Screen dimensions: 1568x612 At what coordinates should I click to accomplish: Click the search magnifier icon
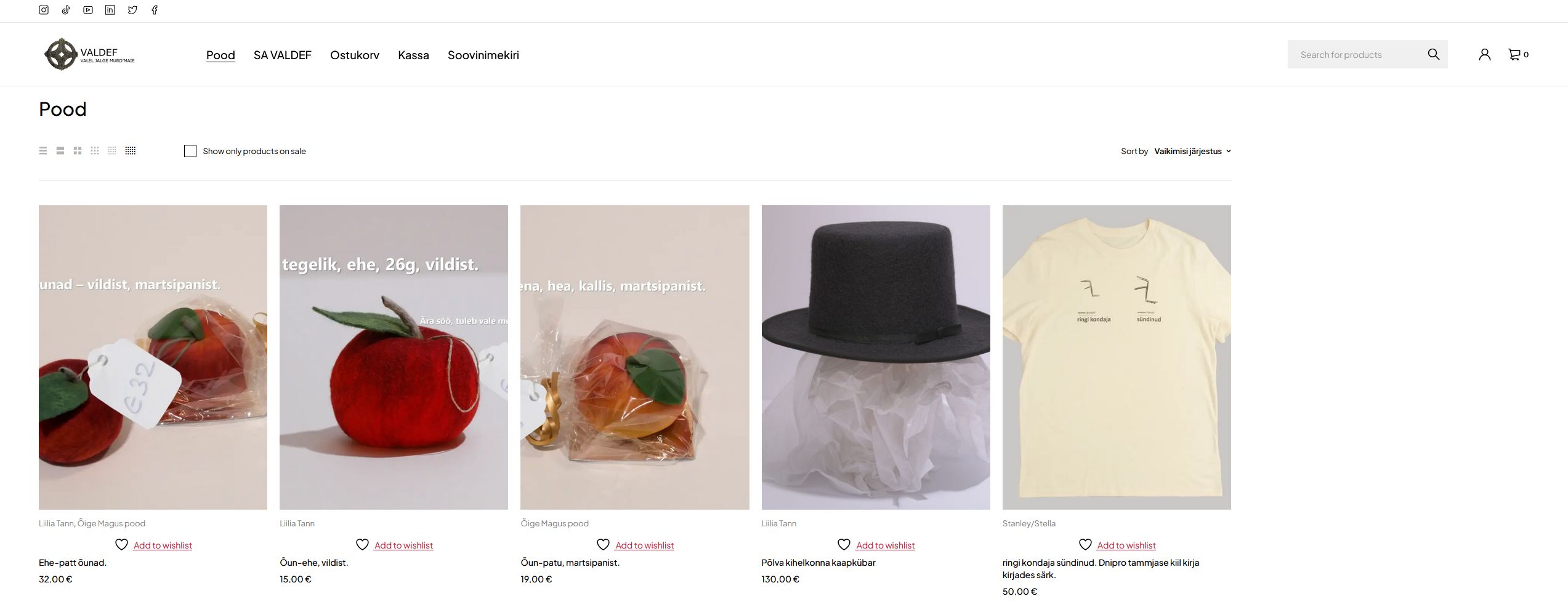coord(1433,54)
